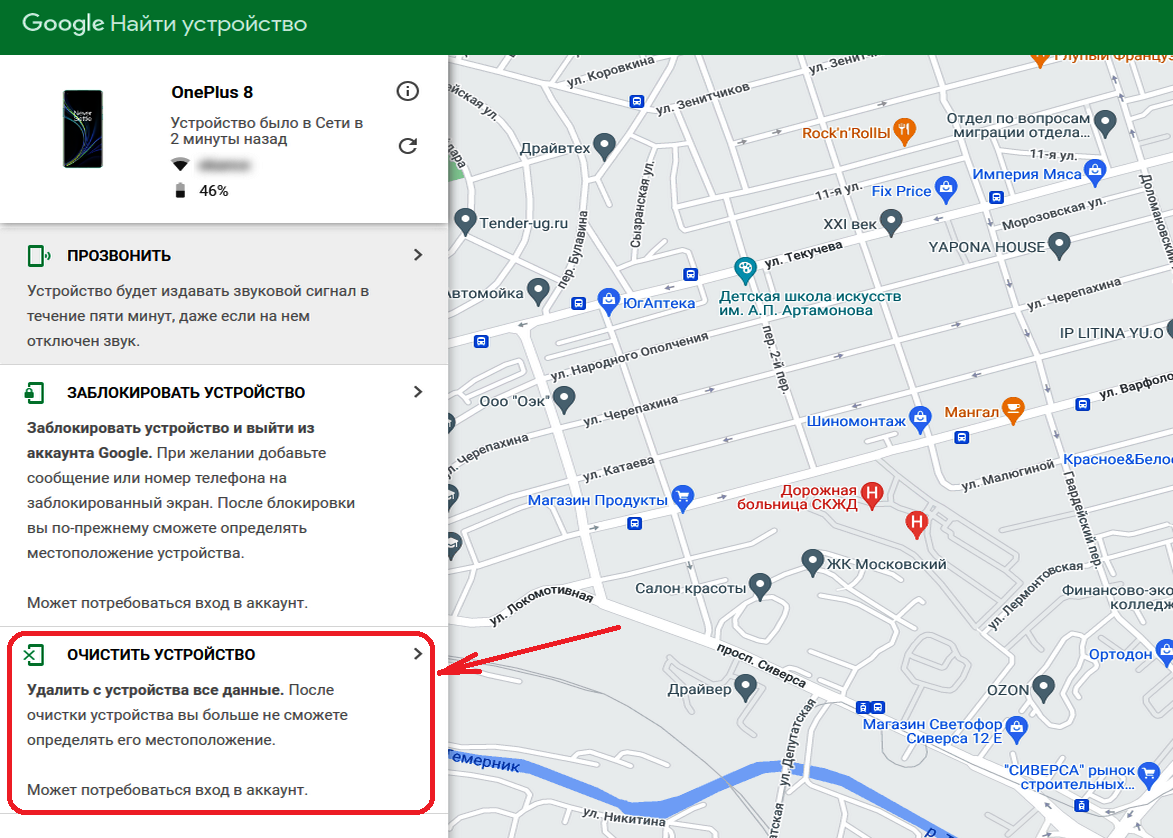Open the Детская школа искусств marker
This screenshot has height=838, width=1173.
click(x=744, y=270)
